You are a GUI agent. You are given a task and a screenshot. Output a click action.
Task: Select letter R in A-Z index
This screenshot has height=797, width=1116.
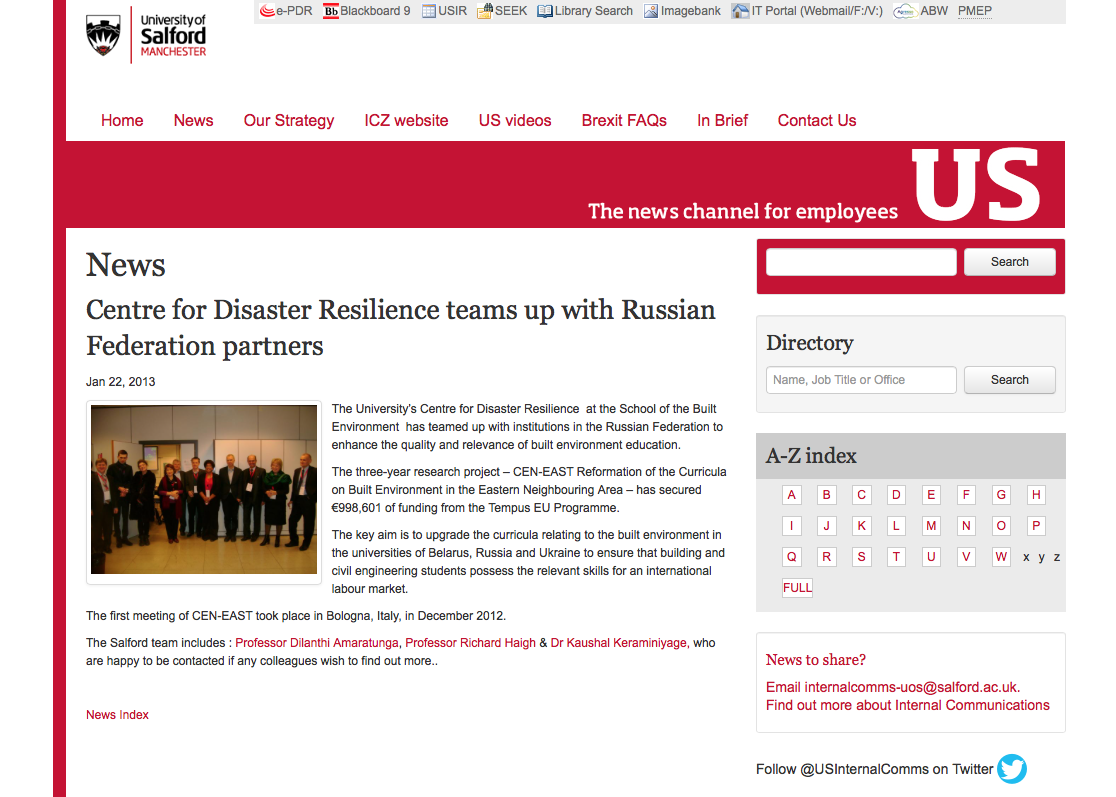click(x=826, y=556)
